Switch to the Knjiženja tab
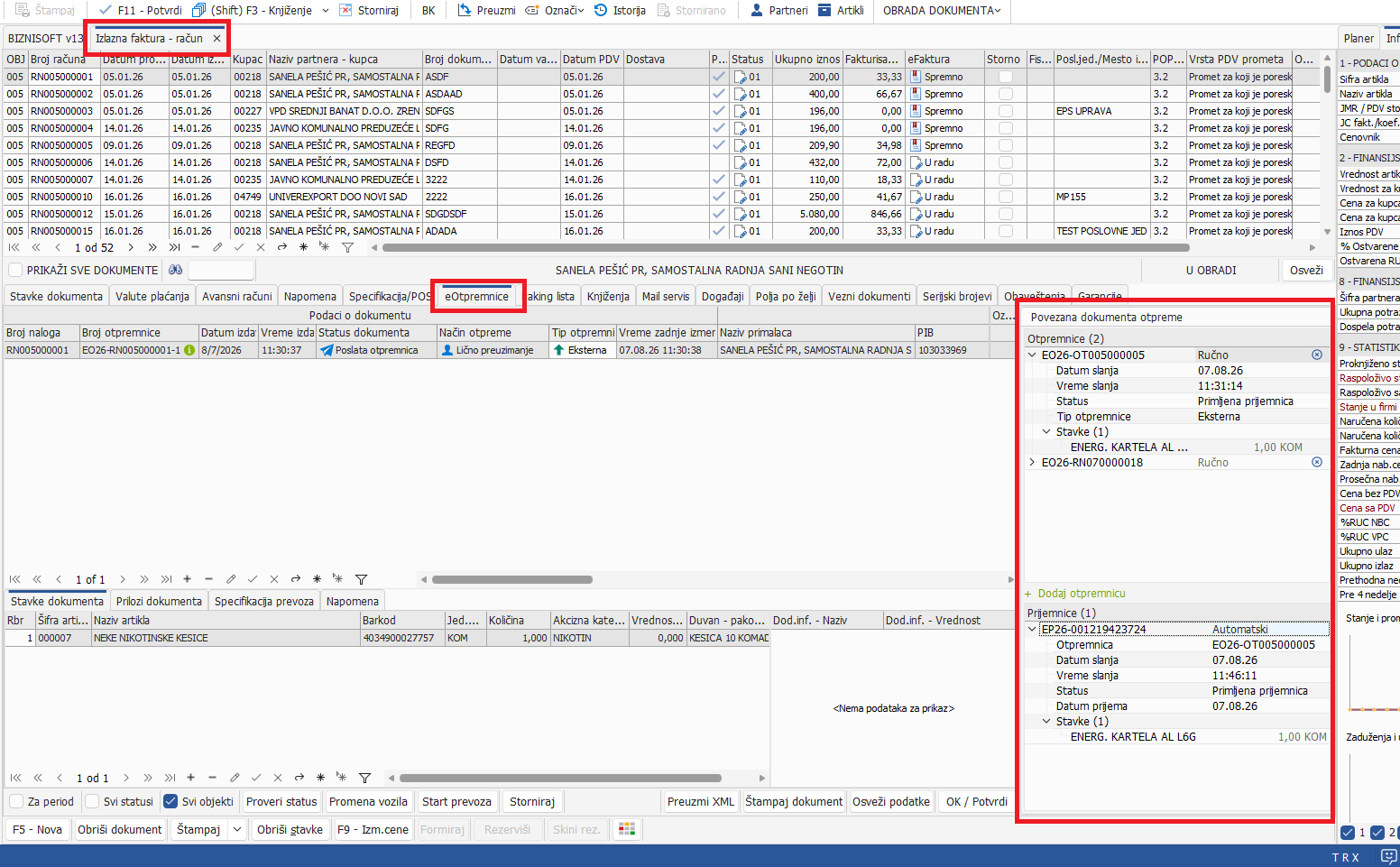Viewport: 1400px width, 867px height. [x=608, y=296]
